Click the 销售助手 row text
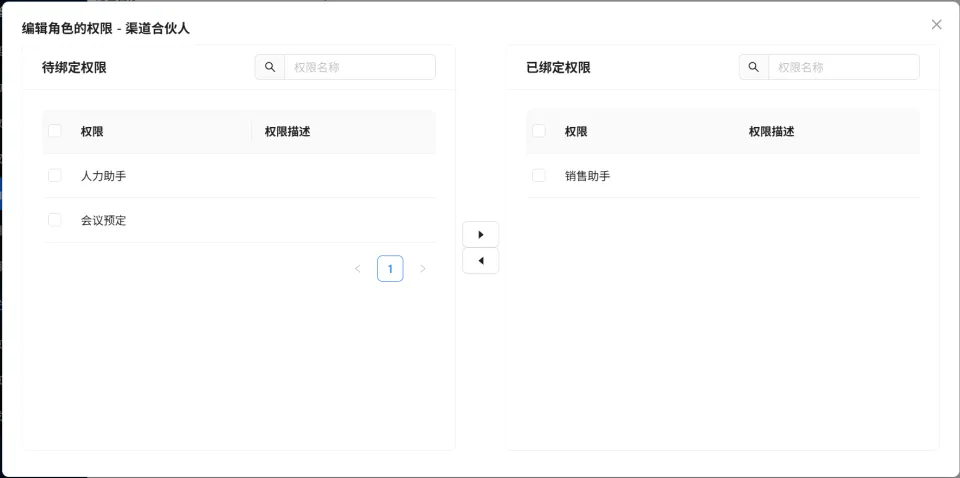960x478 pixels. click(587, 176)
